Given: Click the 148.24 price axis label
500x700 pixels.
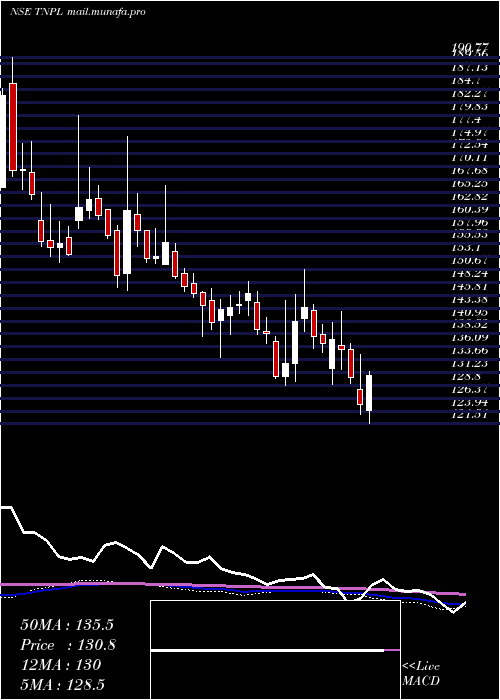Looking at the screenshot, I should point(469,274).
